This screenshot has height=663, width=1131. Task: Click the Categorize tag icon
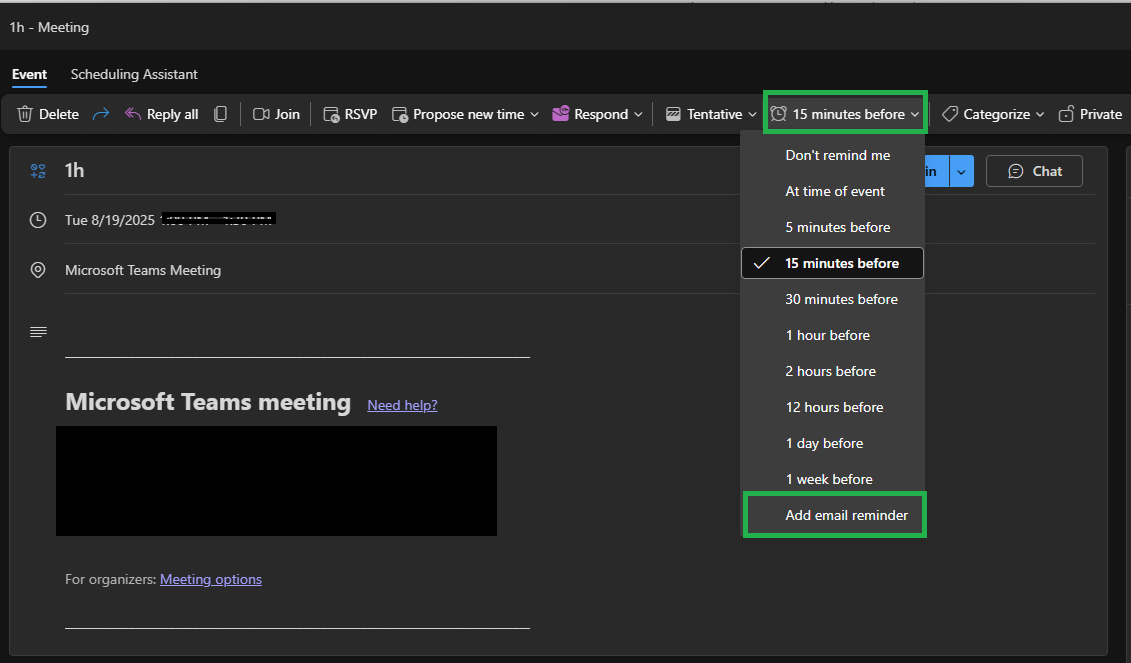click(x=950, y=114)
